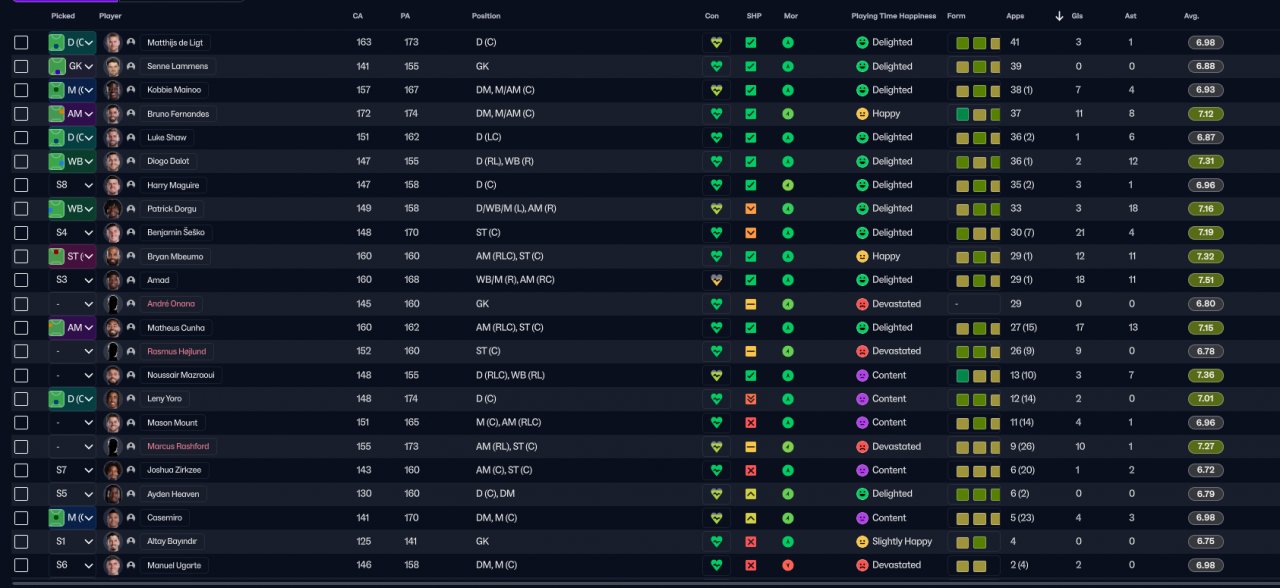Click Mason Mount's red sharpness cross icon
The width and height of the screenshot is (1280, 588).
pyautogui.click(x=751, y=423)
